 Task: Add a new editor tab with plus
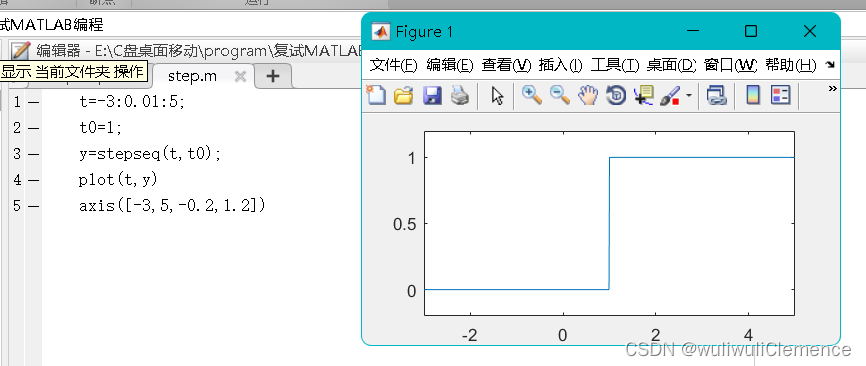pos(273,76)
